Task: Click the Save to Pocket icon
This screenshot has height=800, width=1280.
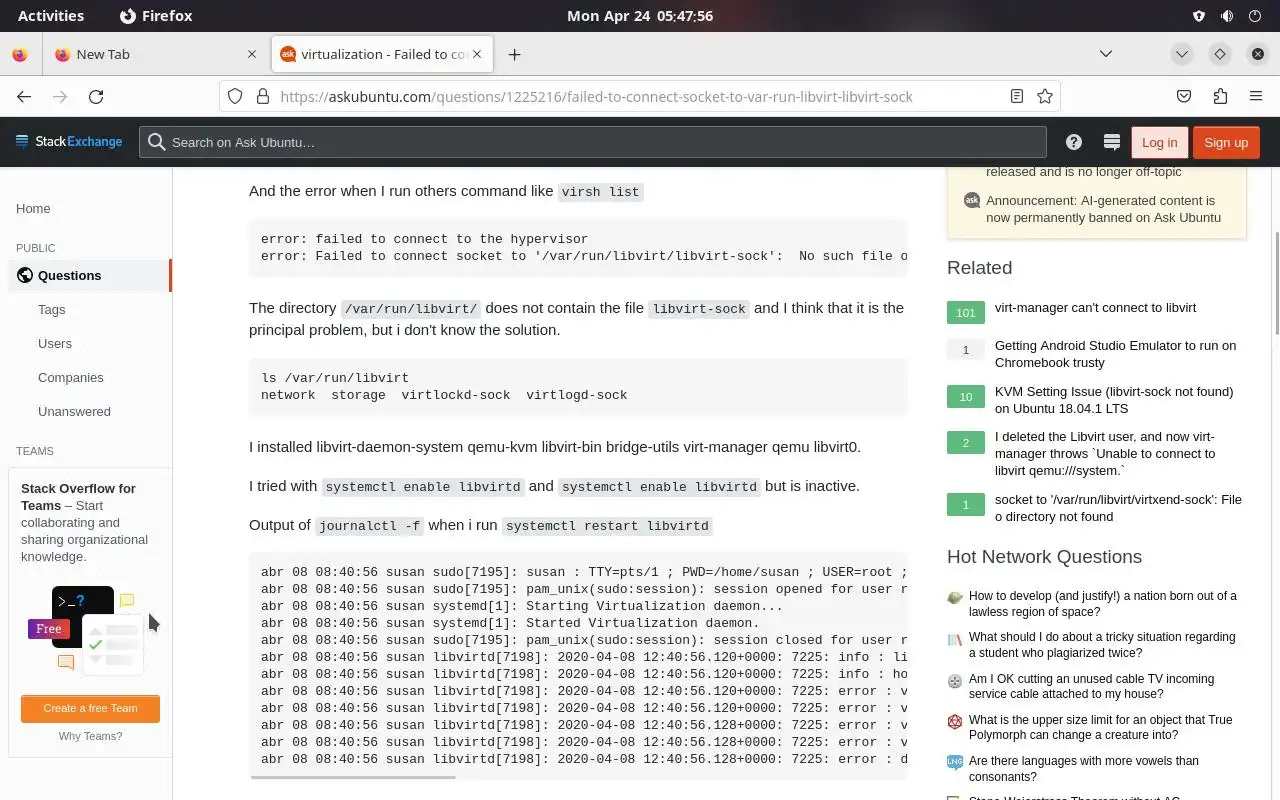Action: pyautogui.click(x=1184, y=96)
